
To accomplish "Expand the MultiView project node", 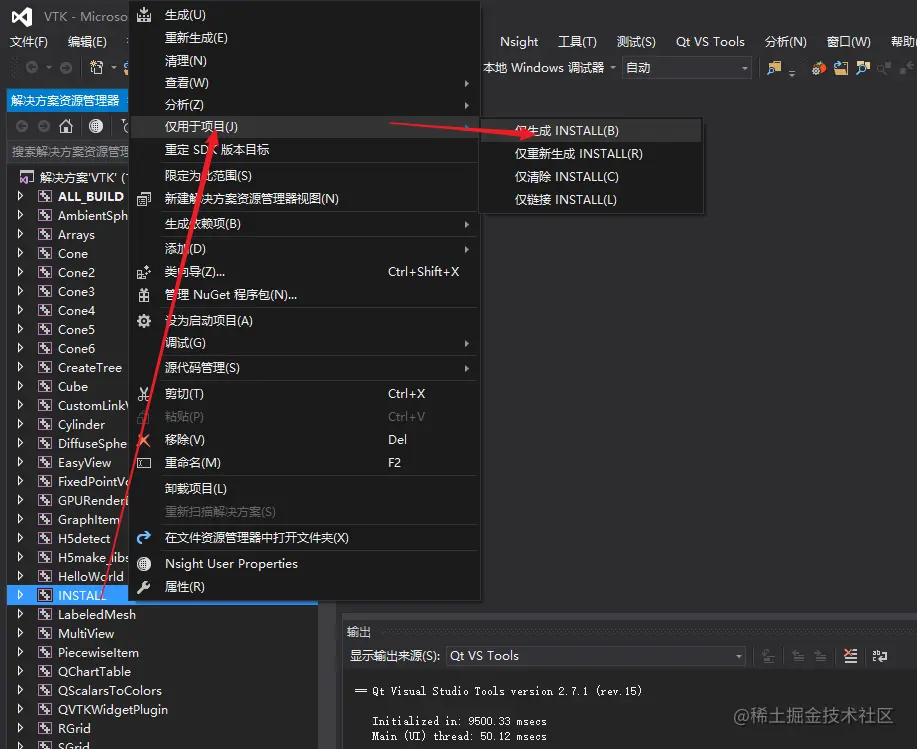I will coord(20,633).
